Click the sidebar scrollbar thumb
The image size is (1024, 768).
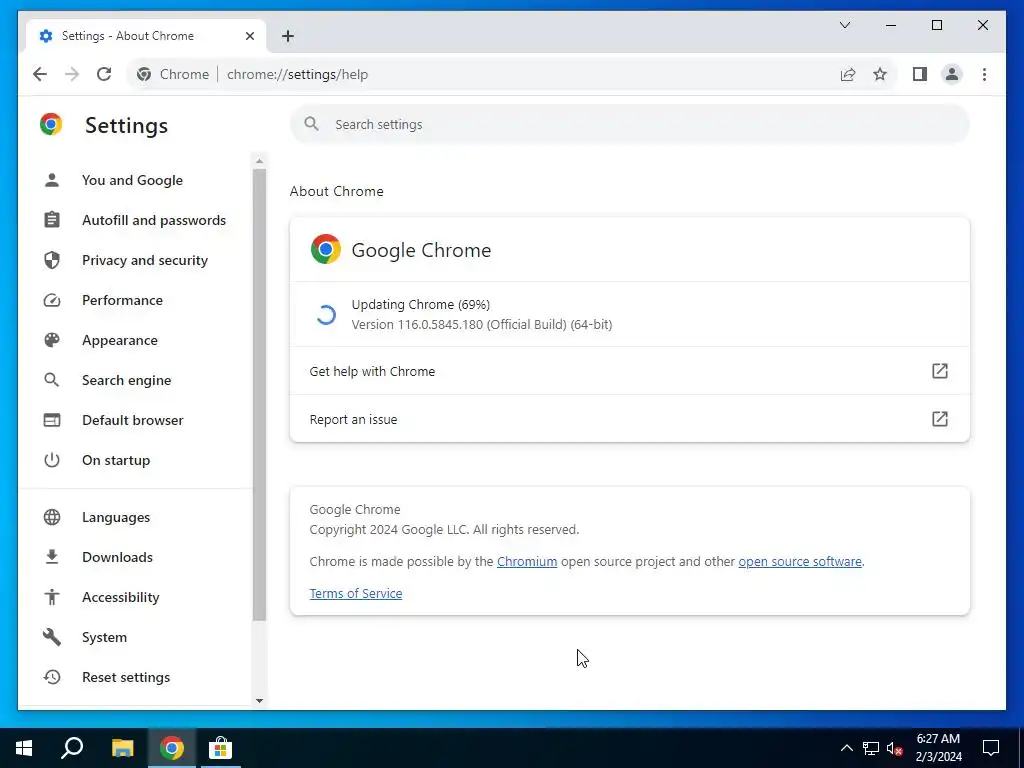259,394
